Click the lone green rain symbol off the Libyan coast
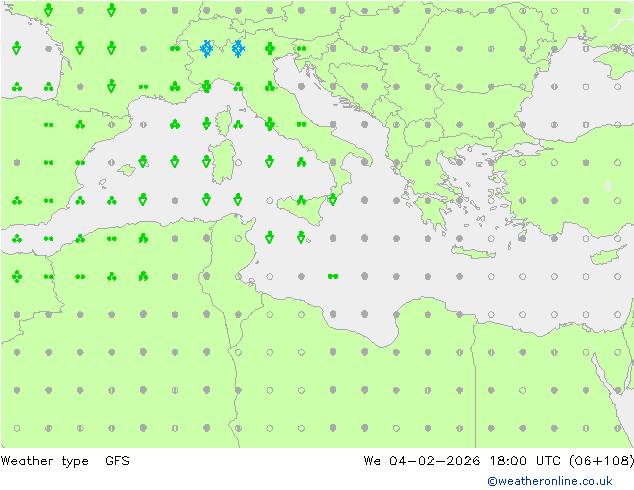634x490 pixels. (333, 277)
